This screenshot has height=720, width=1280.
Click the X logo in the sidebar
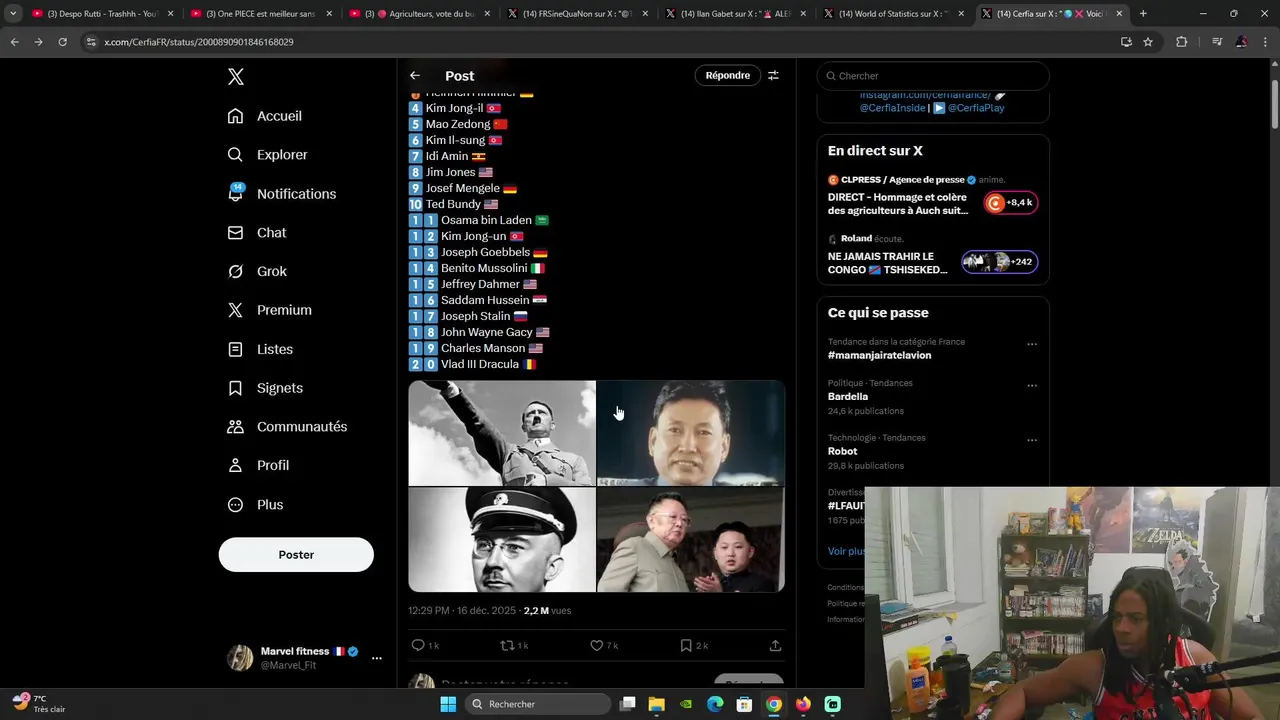point(235,77)
